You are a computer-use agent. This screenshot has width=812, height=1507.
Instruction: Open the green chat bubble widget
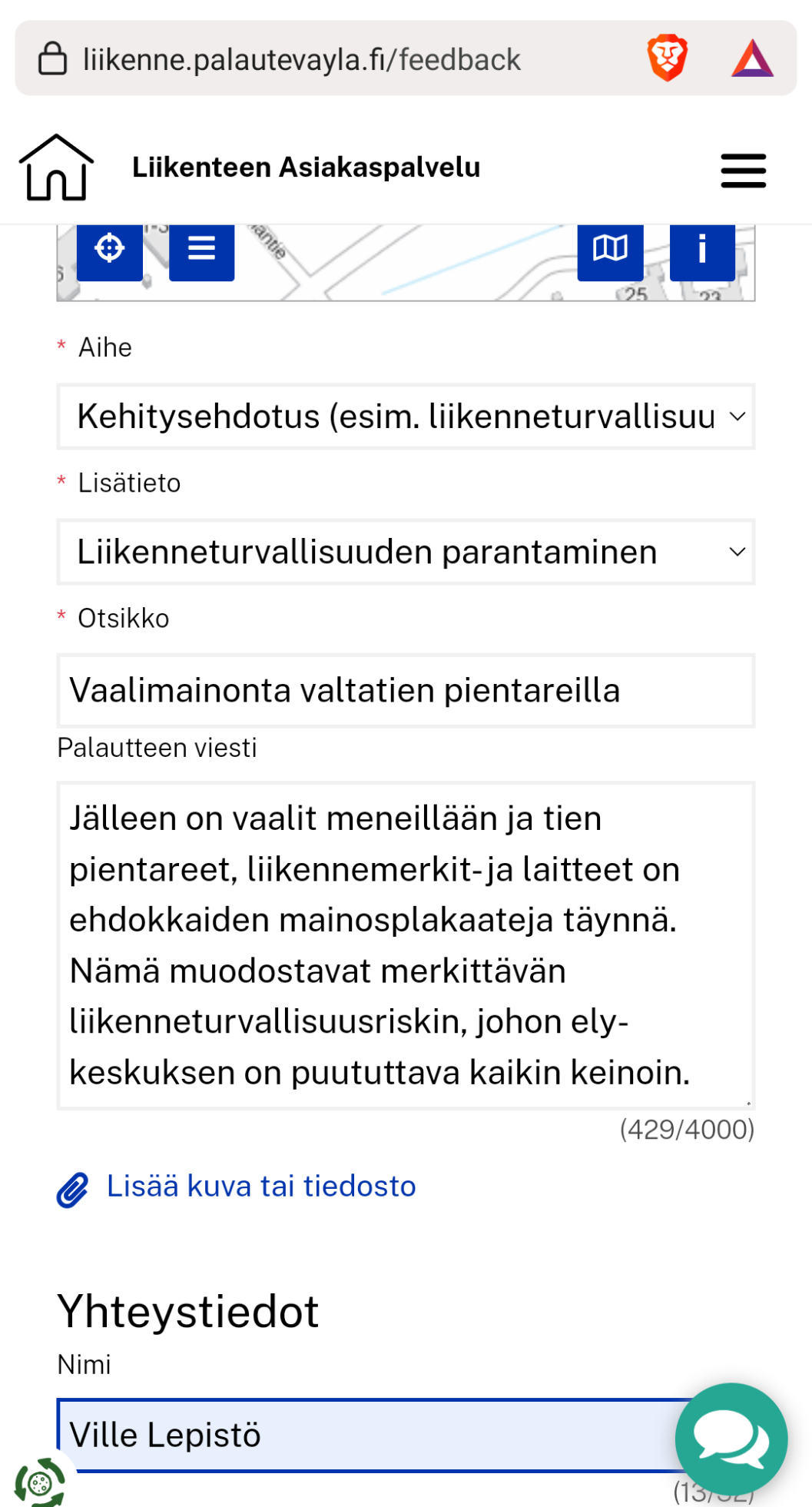(731, 1439)
